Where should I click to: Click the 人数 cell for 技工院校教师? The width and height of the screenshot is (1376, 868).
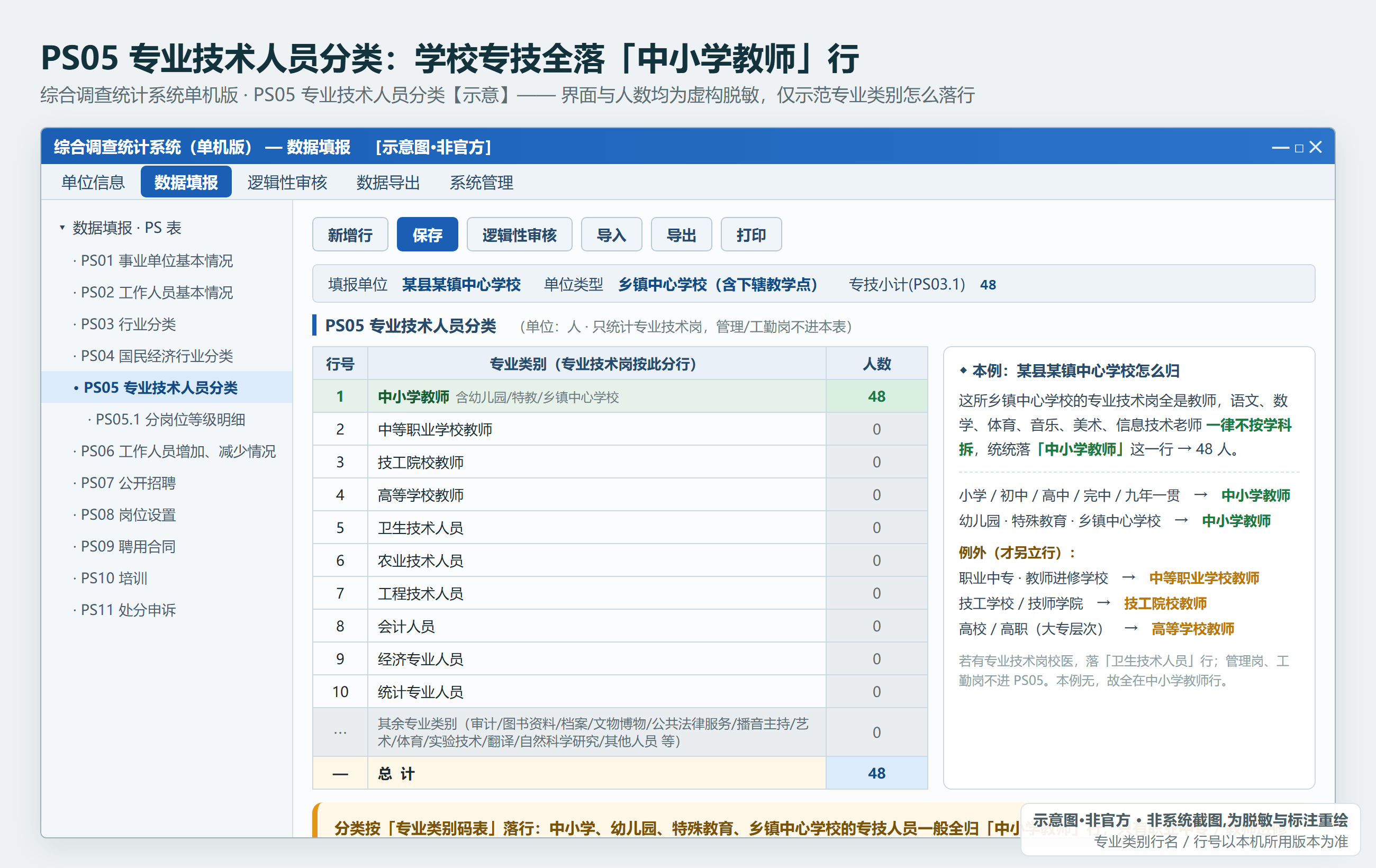[876, 462]
